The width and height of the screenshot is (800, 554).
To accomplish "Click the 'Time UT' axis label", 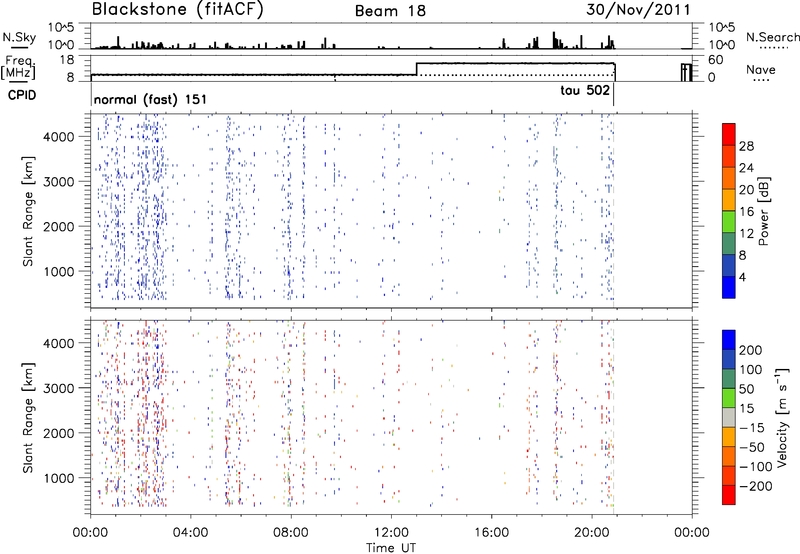I will pos(391,548).
